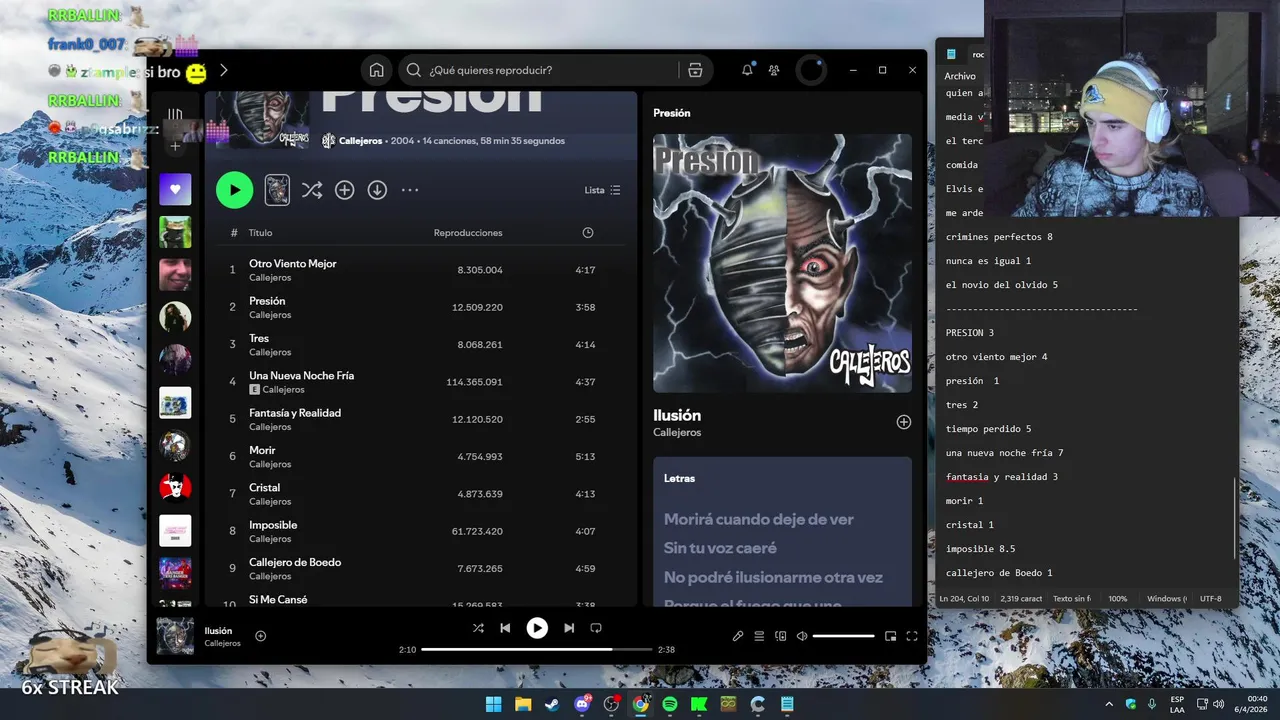The height and width of the screenshot is (720, 1280).
Task: Click the album preview thumbnail beside play
Action: point(277,190)
